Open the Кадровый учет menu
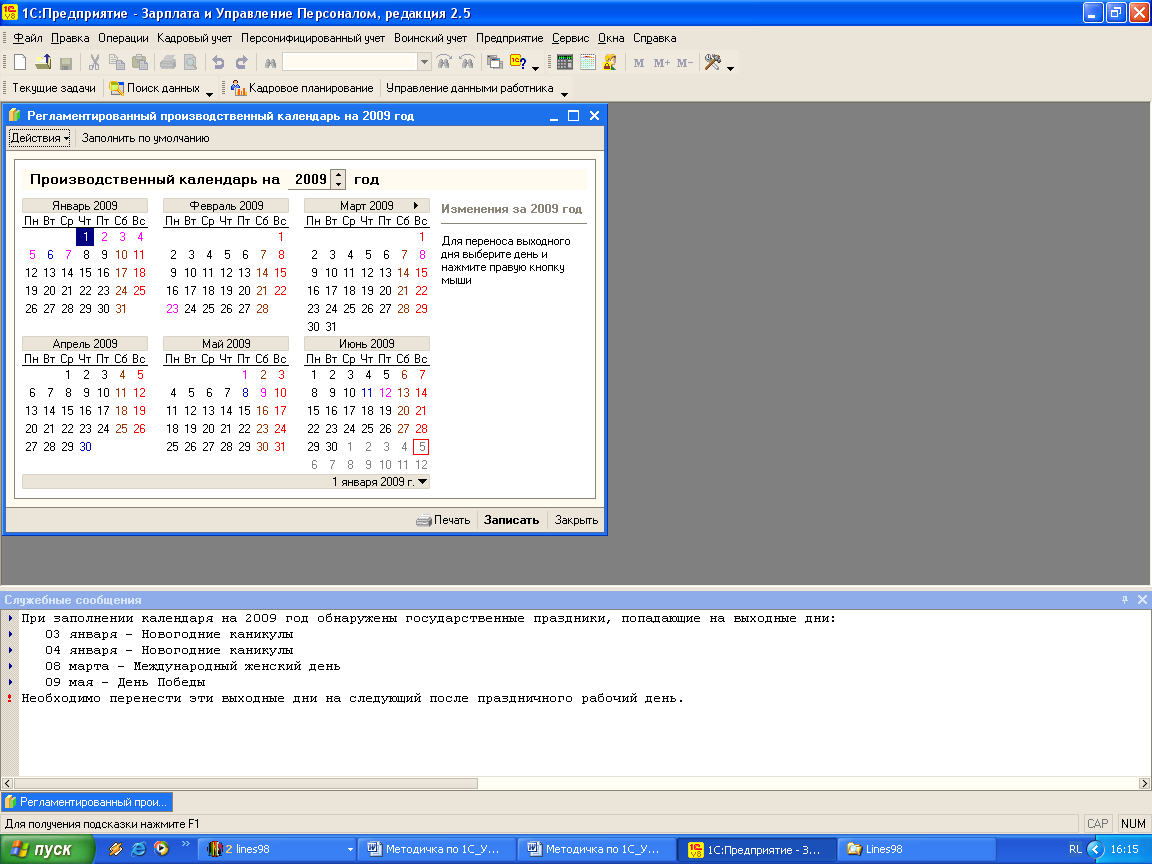The width and height of the screenshot is (1152, 864). 194,38
